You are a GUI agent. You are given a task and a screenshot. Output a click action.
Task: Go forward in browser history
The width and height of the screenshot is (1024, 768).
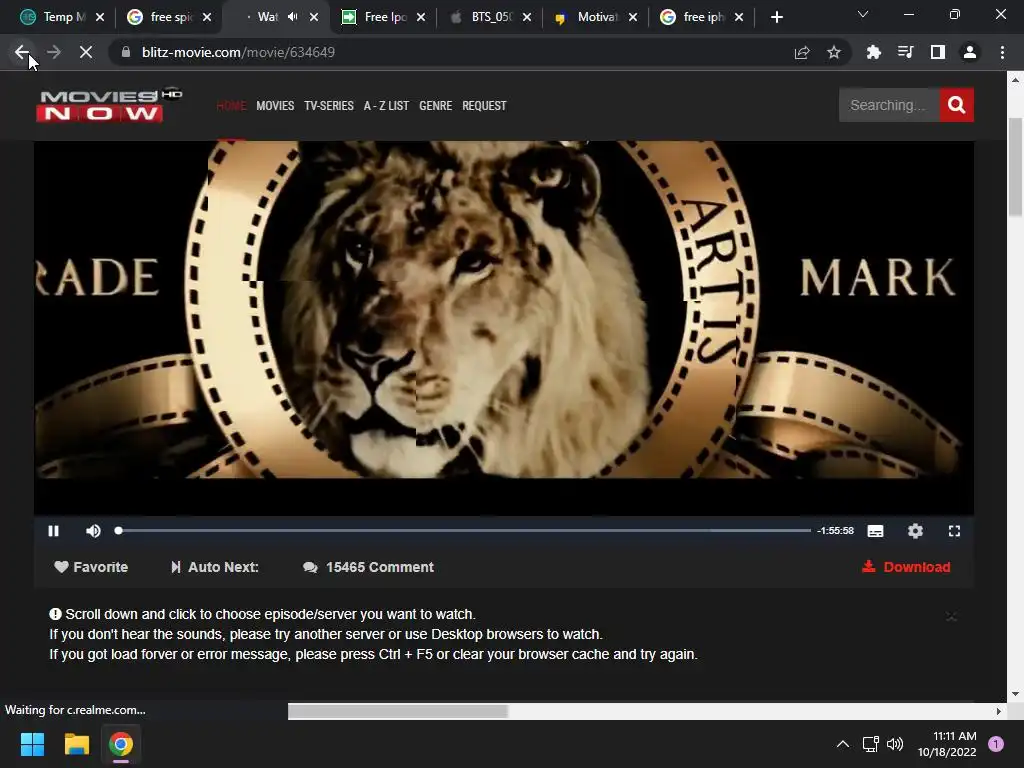(54, 52)
